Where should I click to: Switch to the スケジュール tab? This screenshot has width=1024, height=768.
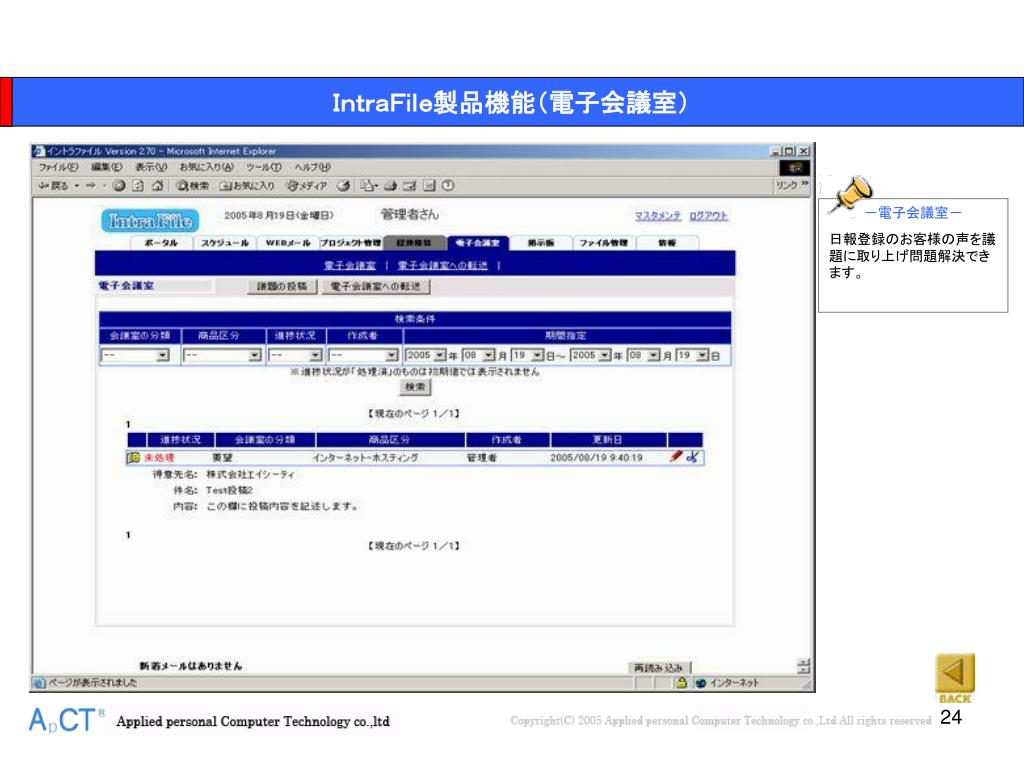point(225,243)
